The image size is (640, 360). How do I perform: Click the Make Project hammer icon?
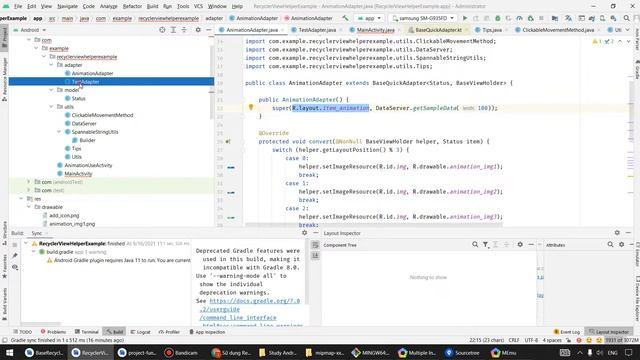tap(345, 18)
